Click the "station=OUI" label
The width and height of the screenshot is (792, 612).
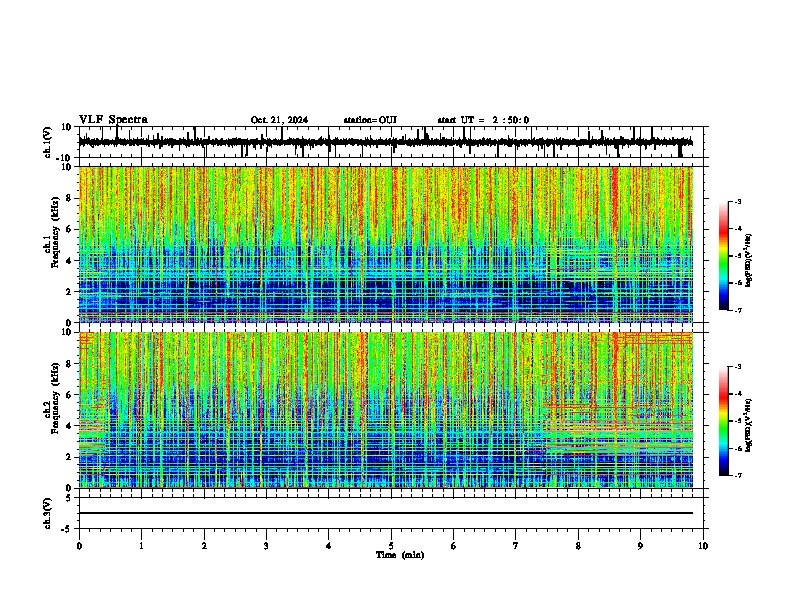click(370, 120)
